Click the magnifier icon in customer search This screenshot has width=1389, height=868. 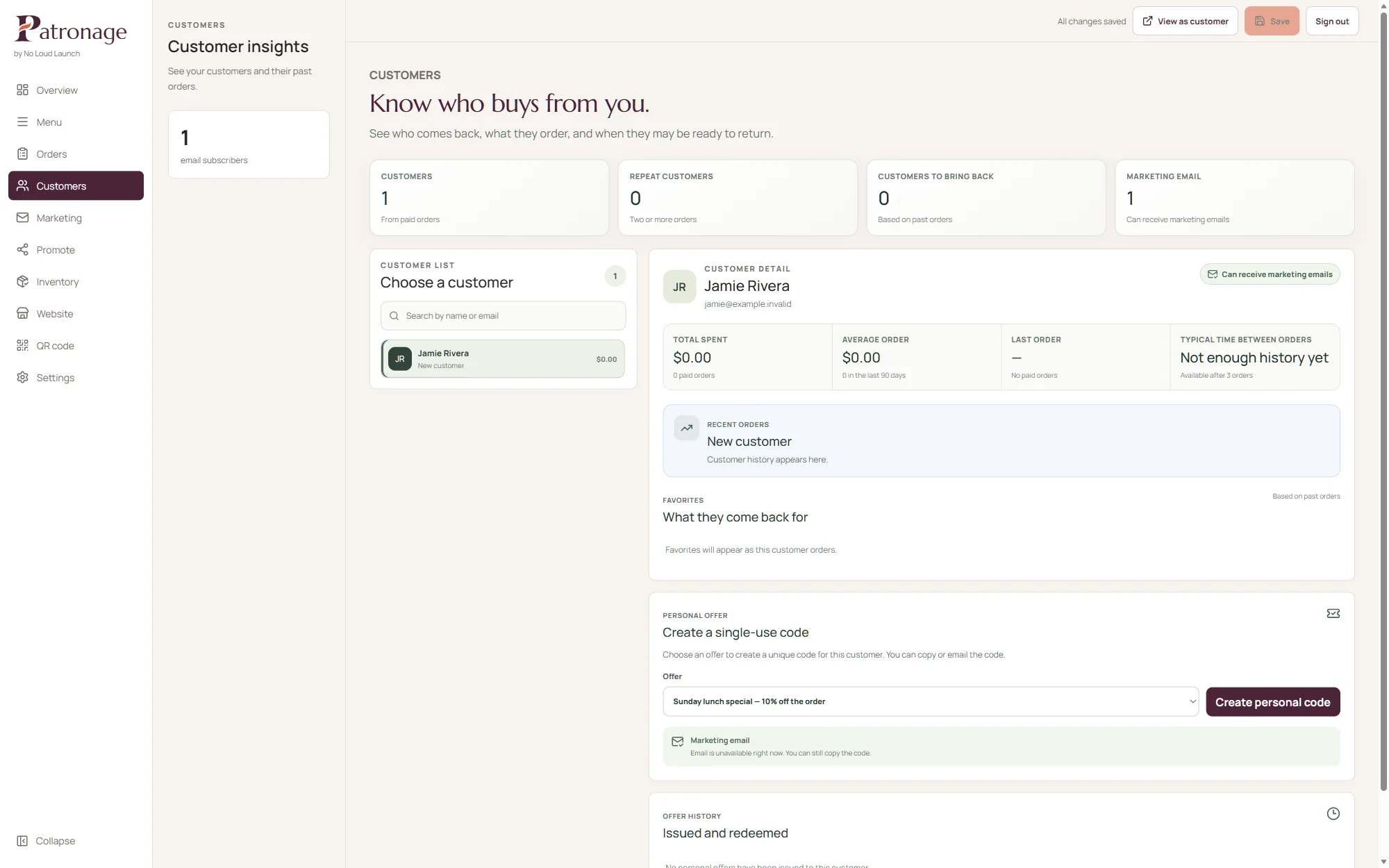(394, 316)
